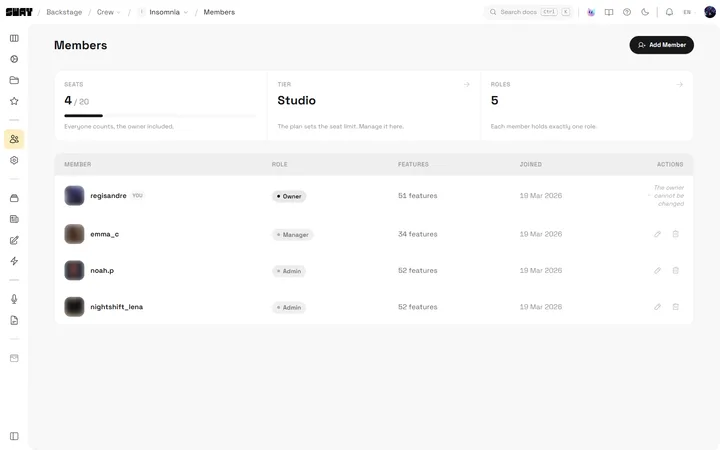Open the envelope inbox icon in sidebar

14,358
